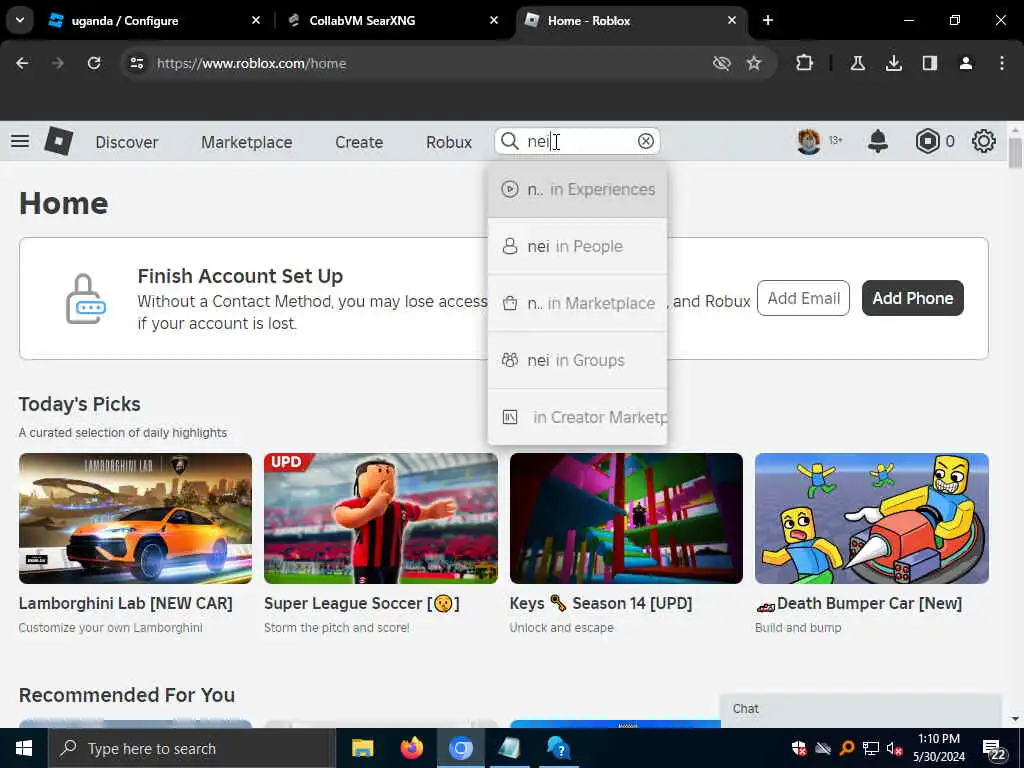The height and width of the screenshot is (768, 1024).
Task: Search nei in Experiences
Action: point(577,189)
